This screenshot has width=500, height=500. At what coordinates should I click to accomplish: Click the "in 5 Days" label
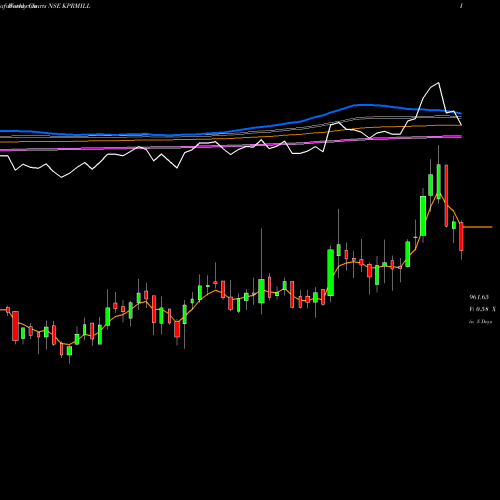480,322
